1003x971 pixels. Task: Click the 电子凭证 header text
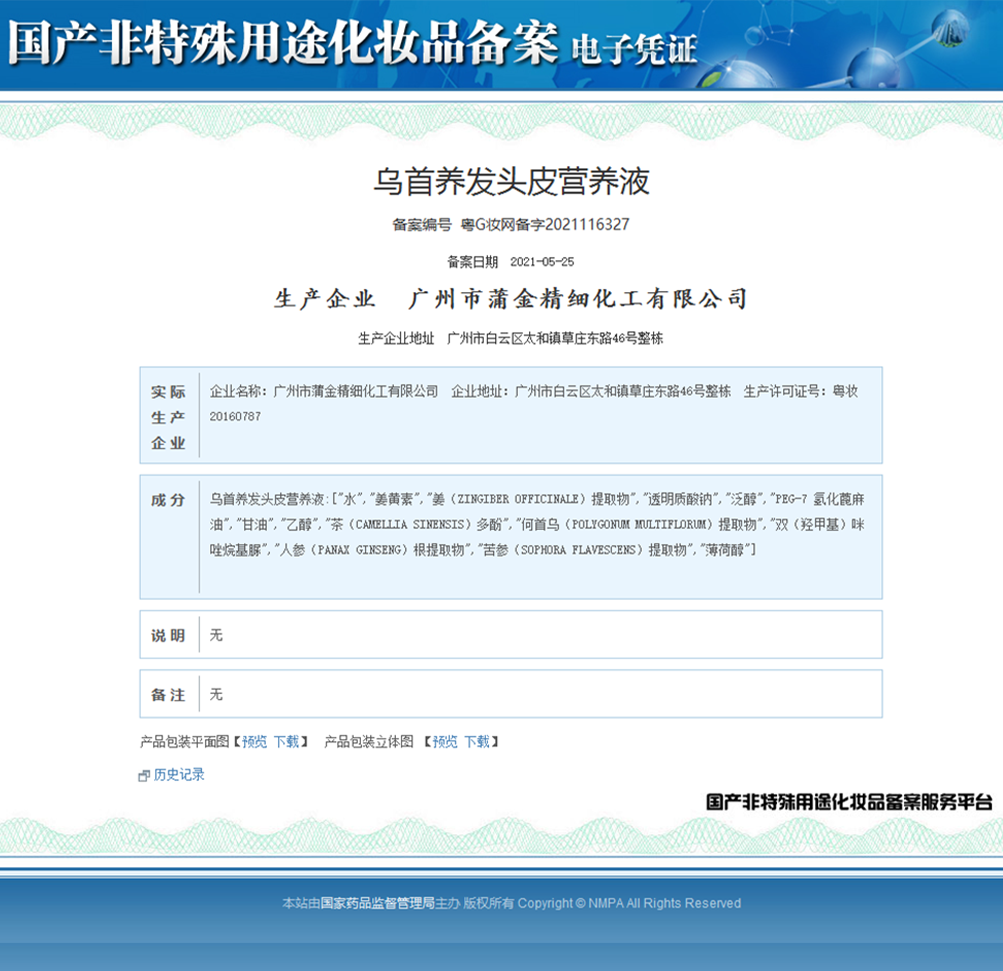pyautogui.click(x=633, y=49)
